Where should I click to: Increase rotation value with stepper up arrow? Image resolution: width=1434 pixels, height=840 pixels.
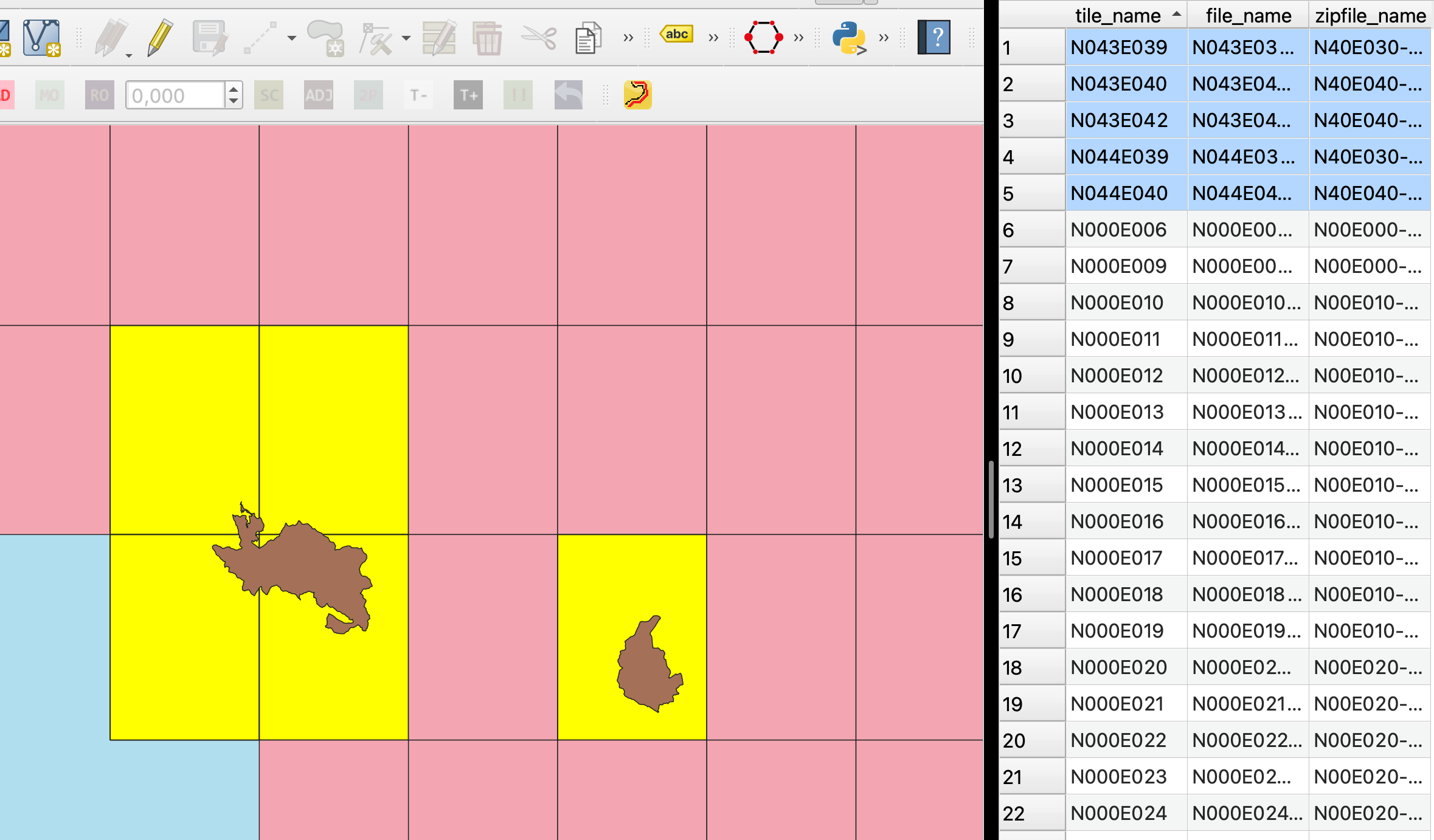pos(234,89)
